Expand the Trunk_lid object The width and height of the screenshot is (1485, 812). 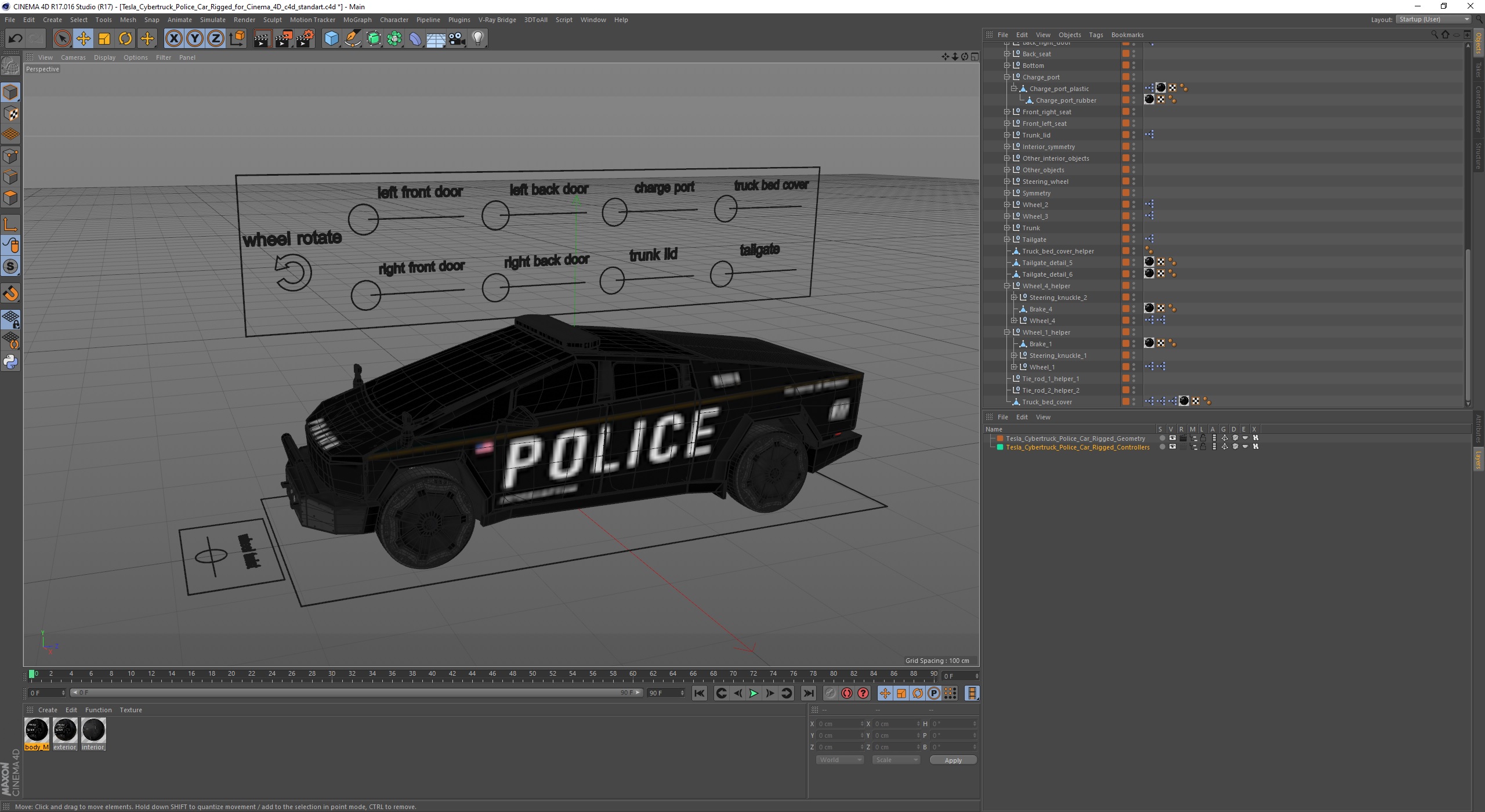[1007, 135]
